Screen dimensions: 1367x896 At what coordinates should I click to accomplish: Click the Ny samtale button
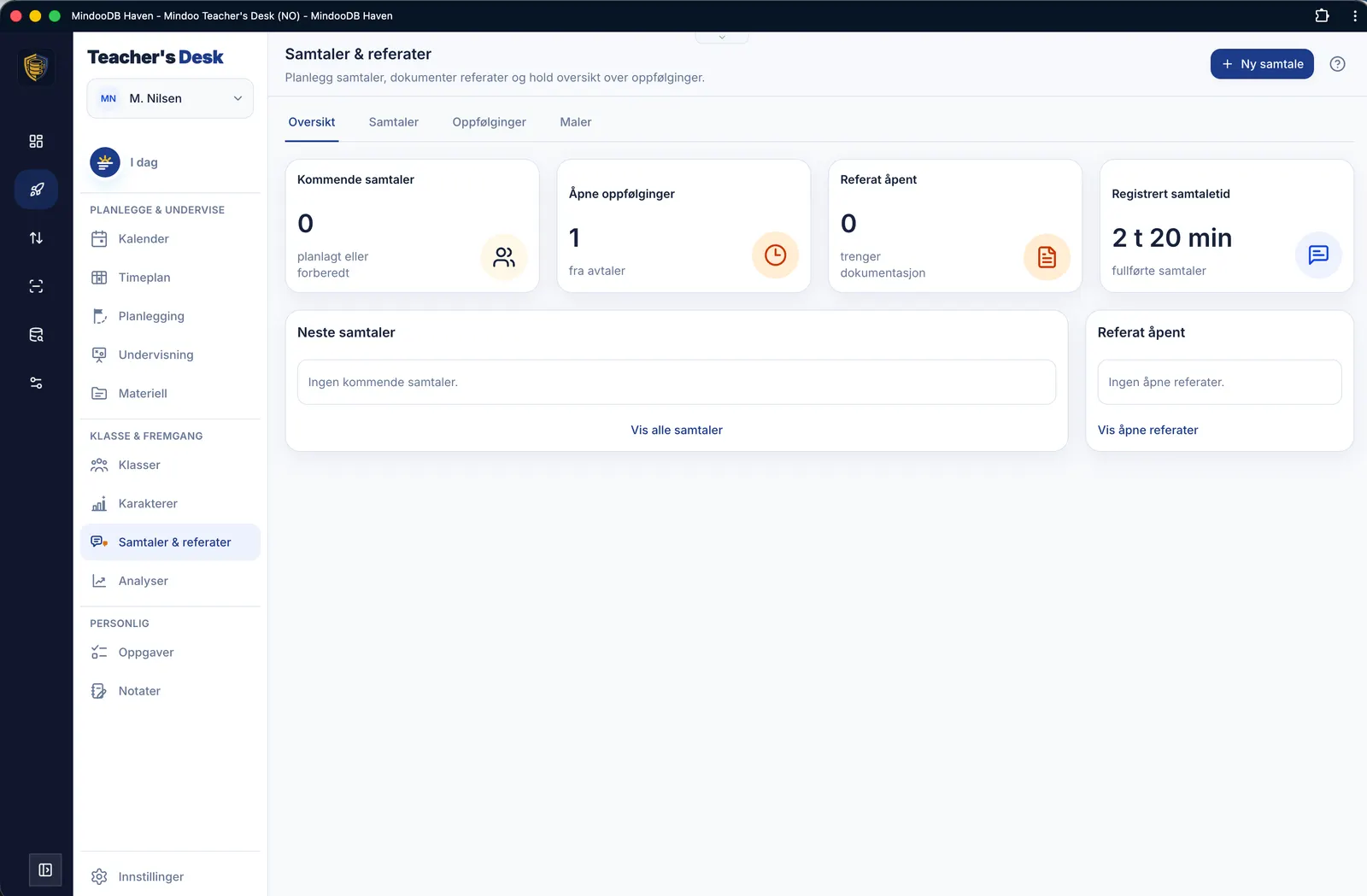(x=1262, y=64)
